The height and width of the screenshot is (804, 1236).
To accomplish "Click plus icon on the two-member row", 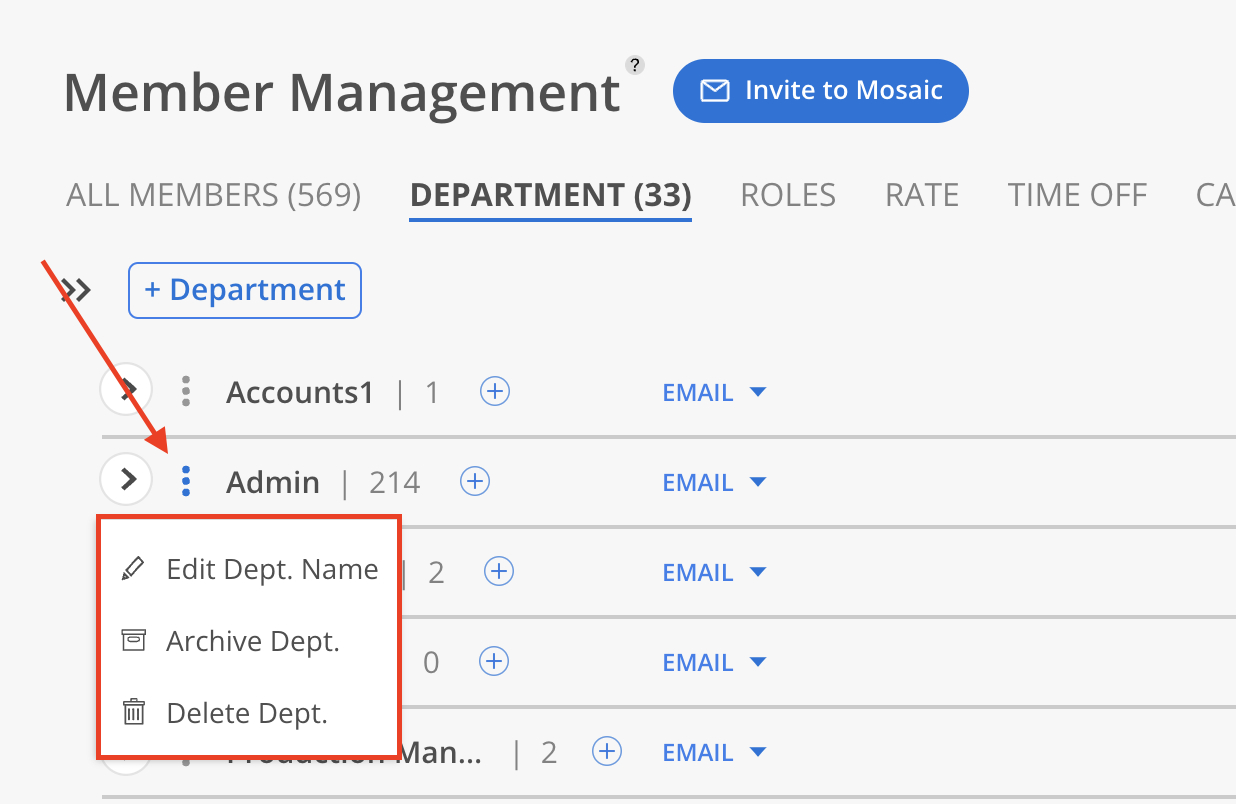I will click(499, 571).
